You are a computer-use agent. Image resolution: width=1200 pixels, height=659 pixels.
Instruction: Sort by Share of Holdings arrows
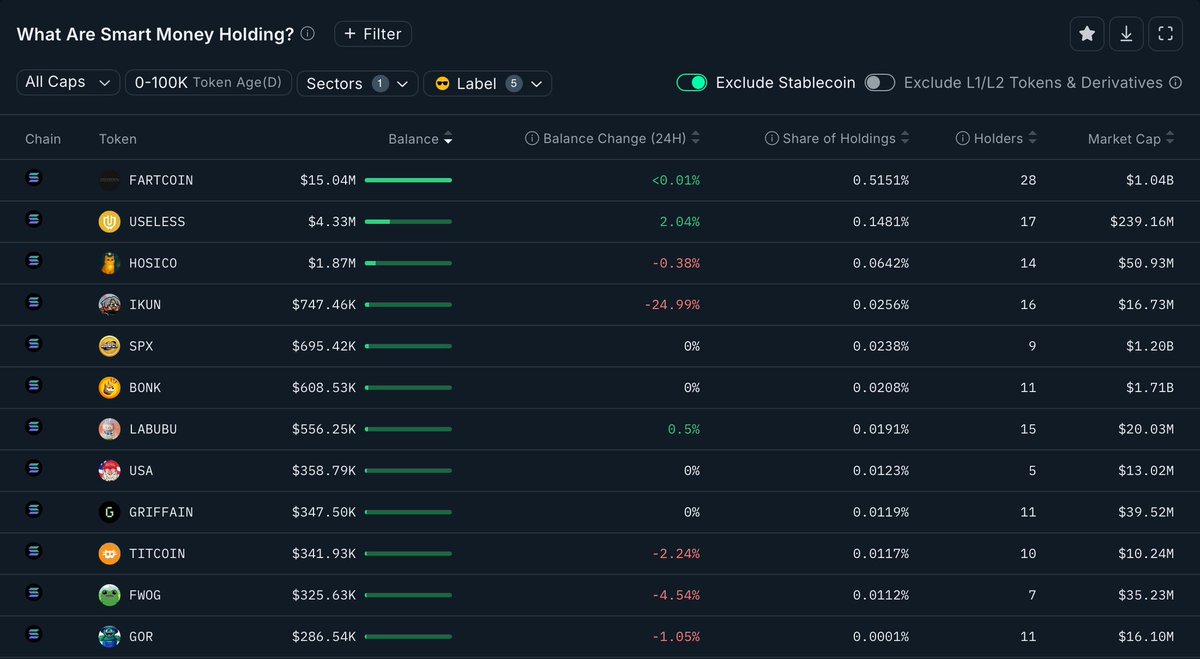(905, 139)
